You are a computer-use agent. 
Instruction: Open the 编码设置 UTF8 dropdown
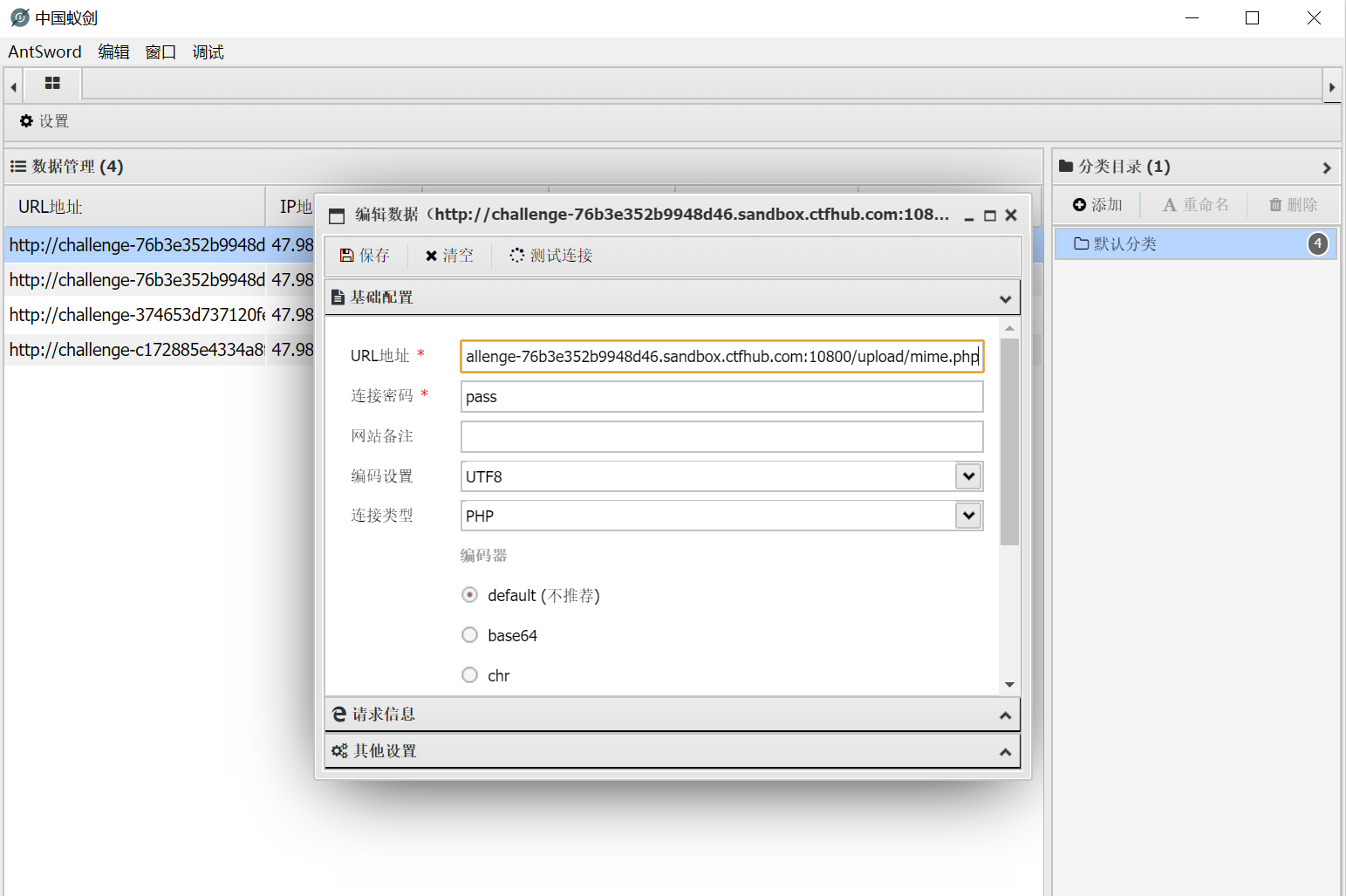tap(968, 476)
